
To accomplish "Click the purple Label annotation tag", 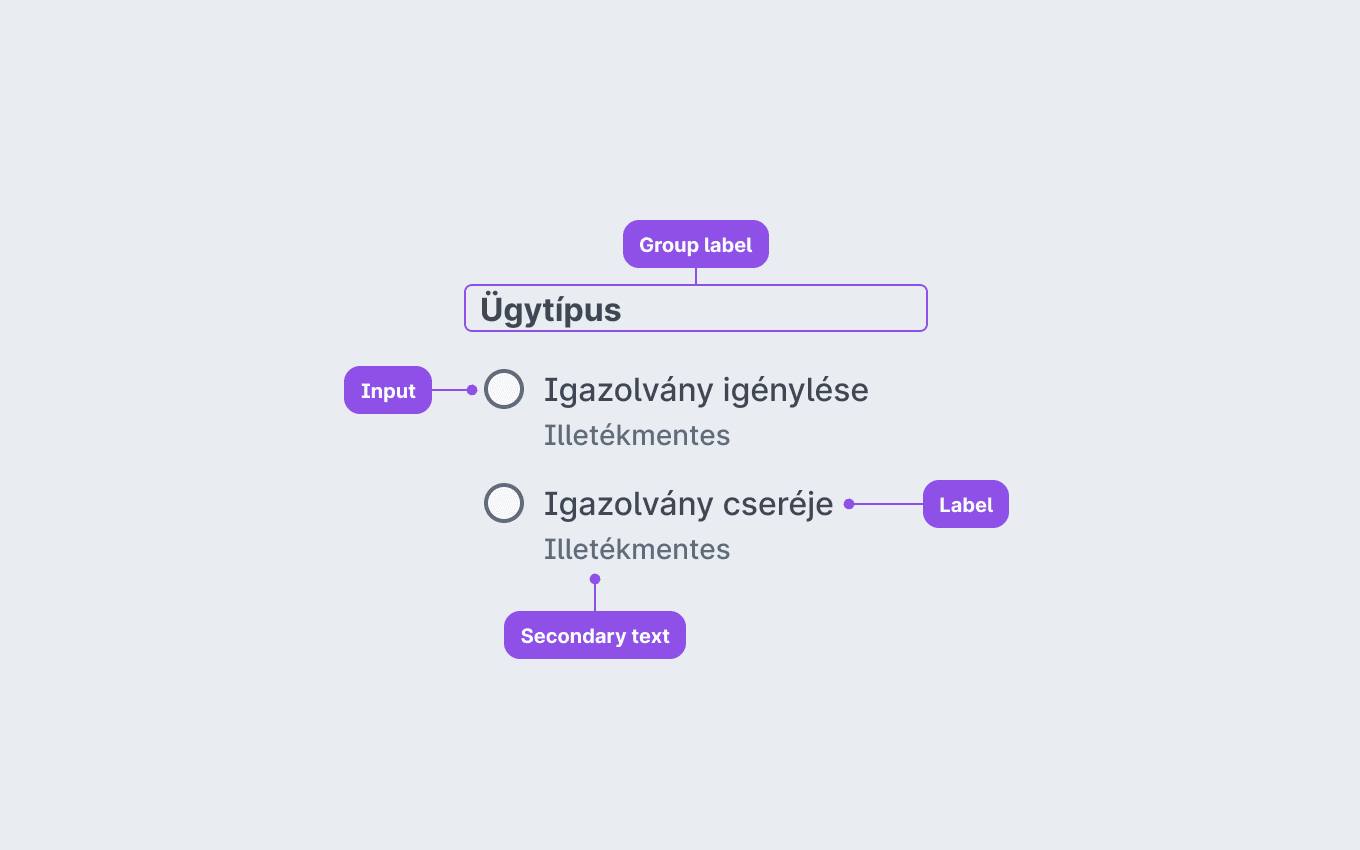I will [x=966, y=504].
